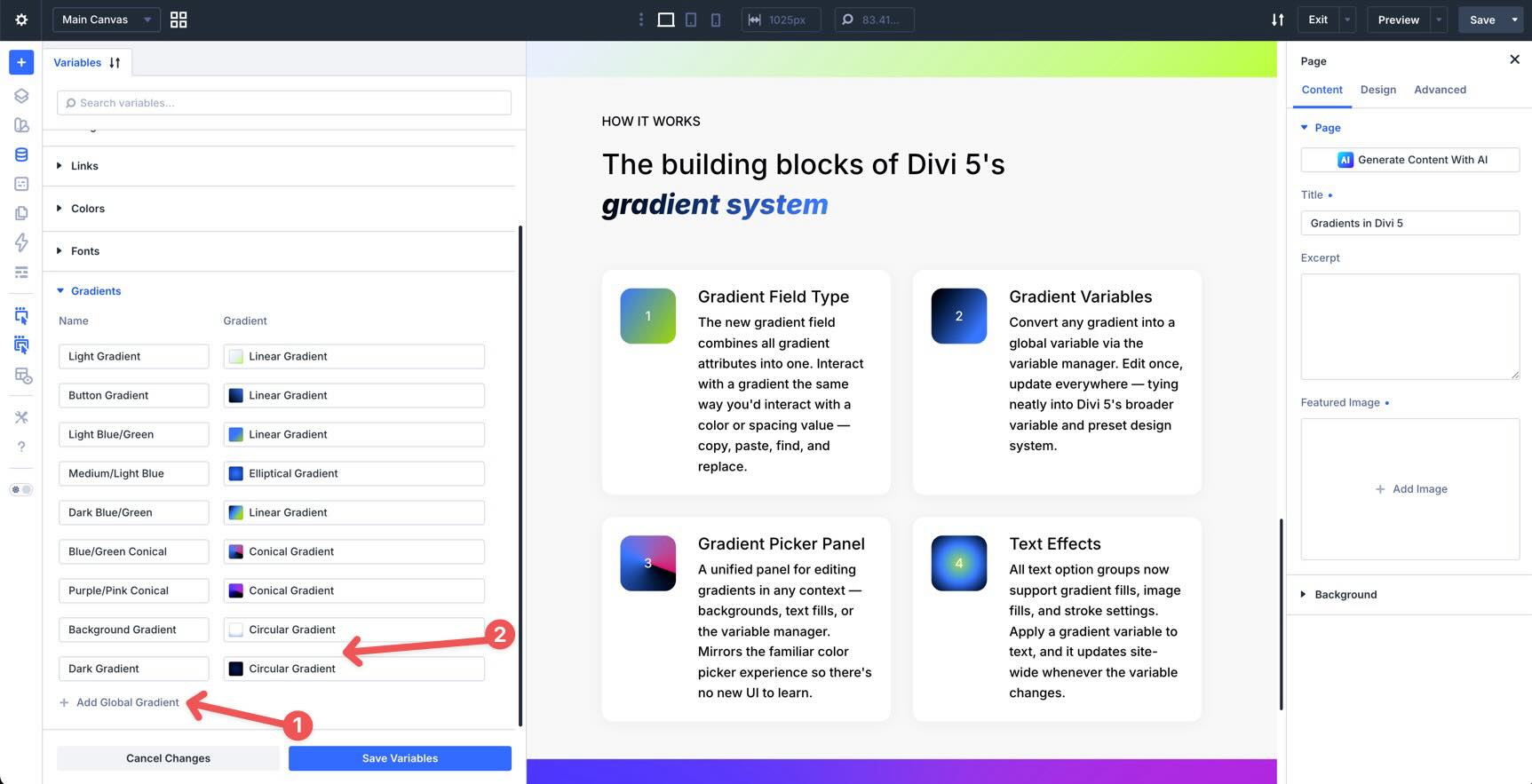Switch to the Content tab

point(1322,90)
